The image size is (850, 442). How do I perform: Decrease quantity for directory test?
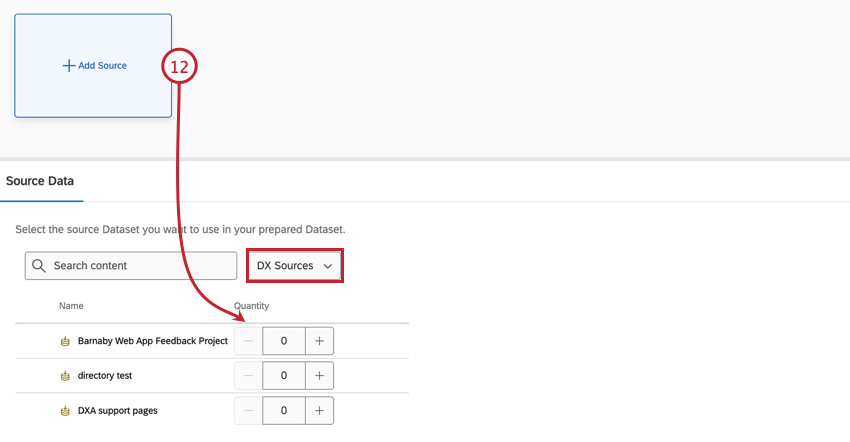tap(249, 376)
